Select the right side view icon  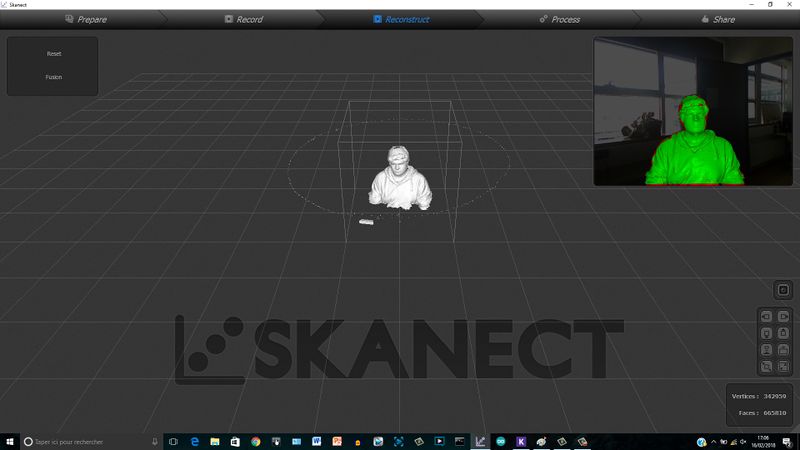pyautogui.click(x=784, y=316)
